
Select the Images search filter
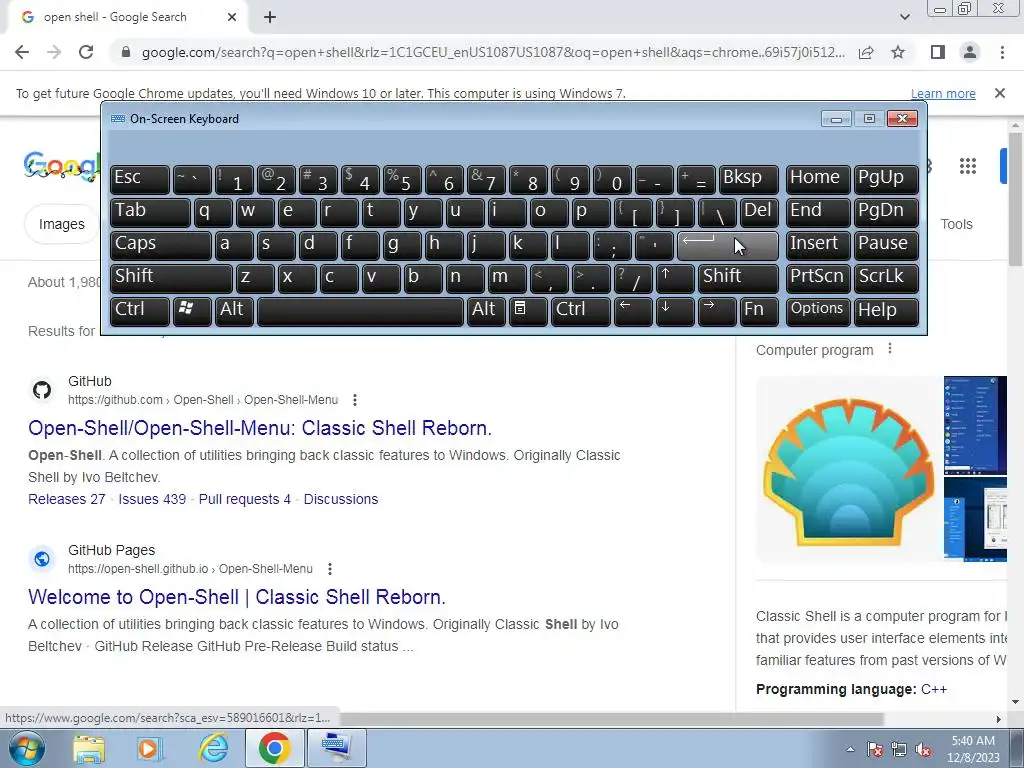coord(61,224)
